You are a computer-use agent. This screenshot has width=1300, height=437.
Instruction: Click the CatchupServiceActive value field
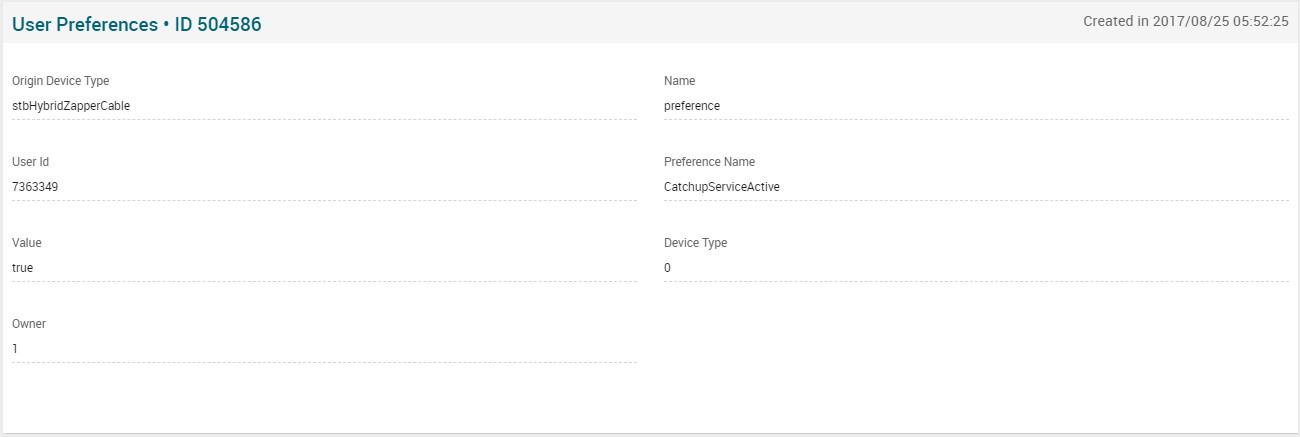pos(721,186)
